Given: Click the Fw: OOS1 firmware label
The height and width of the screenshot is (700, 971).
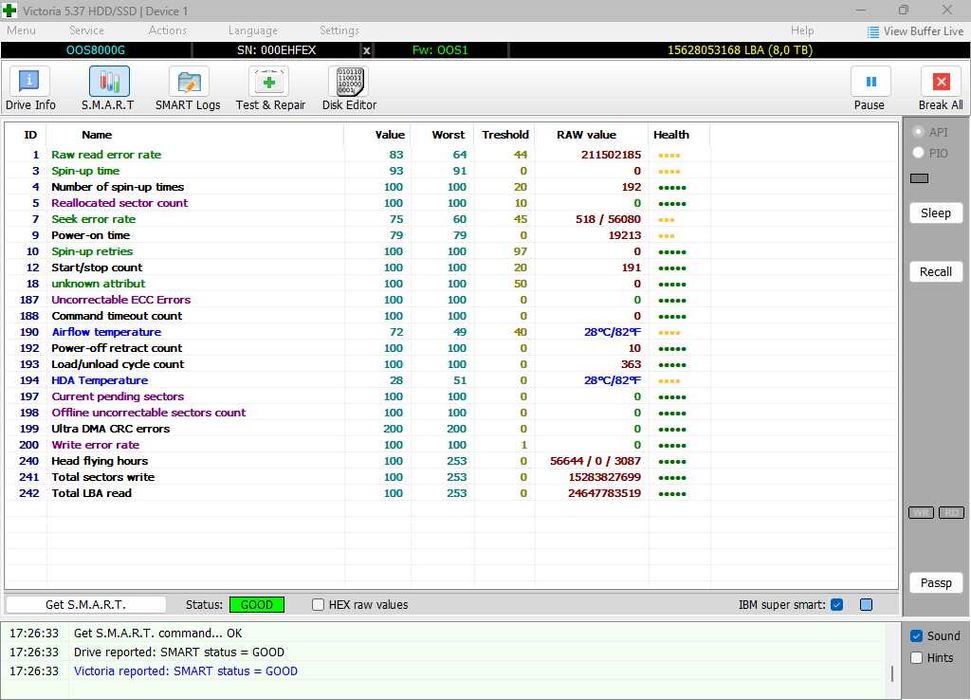Looking at the screenshot, I should pos(440,50).
